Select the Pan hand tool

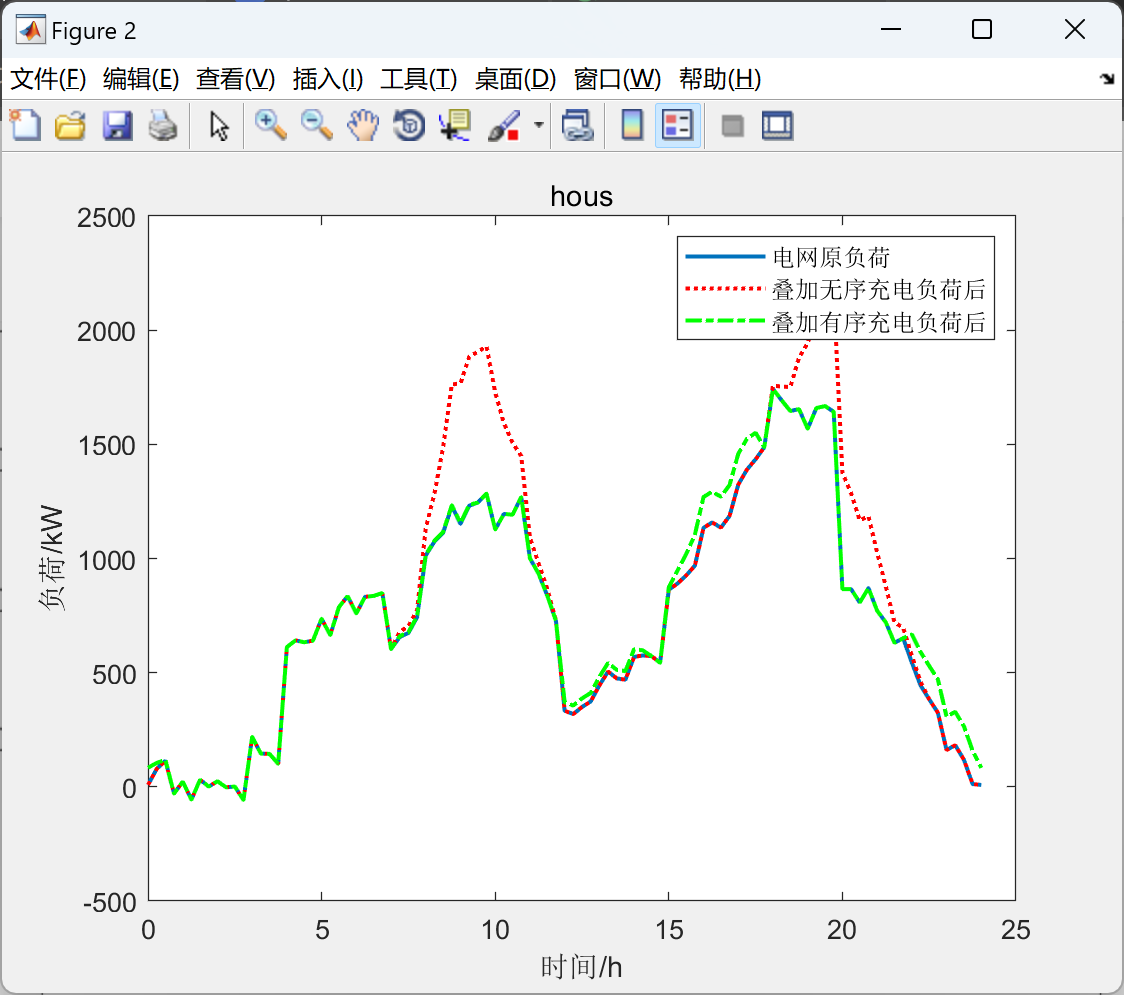pyautogui.click(x=363, y=125)
